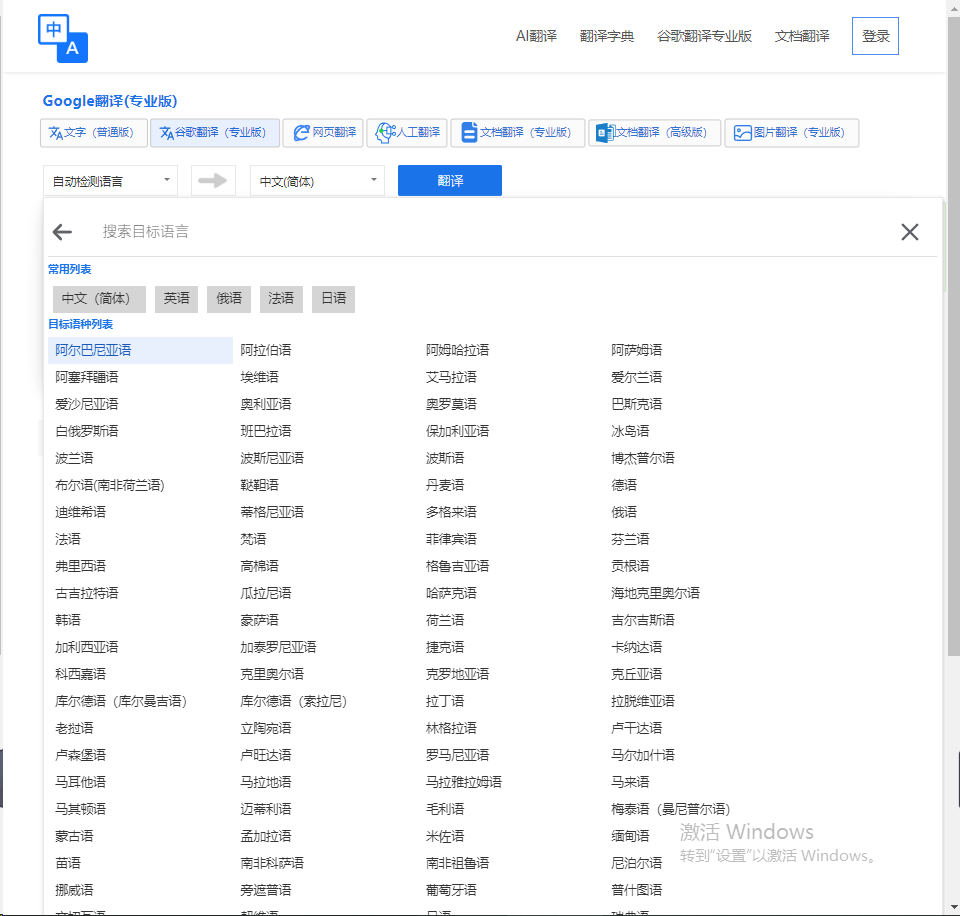Focus the 搜索目标语言 search field
Image resolution: width=960 pixels, height=916 pixels.
tap(490, 232)
